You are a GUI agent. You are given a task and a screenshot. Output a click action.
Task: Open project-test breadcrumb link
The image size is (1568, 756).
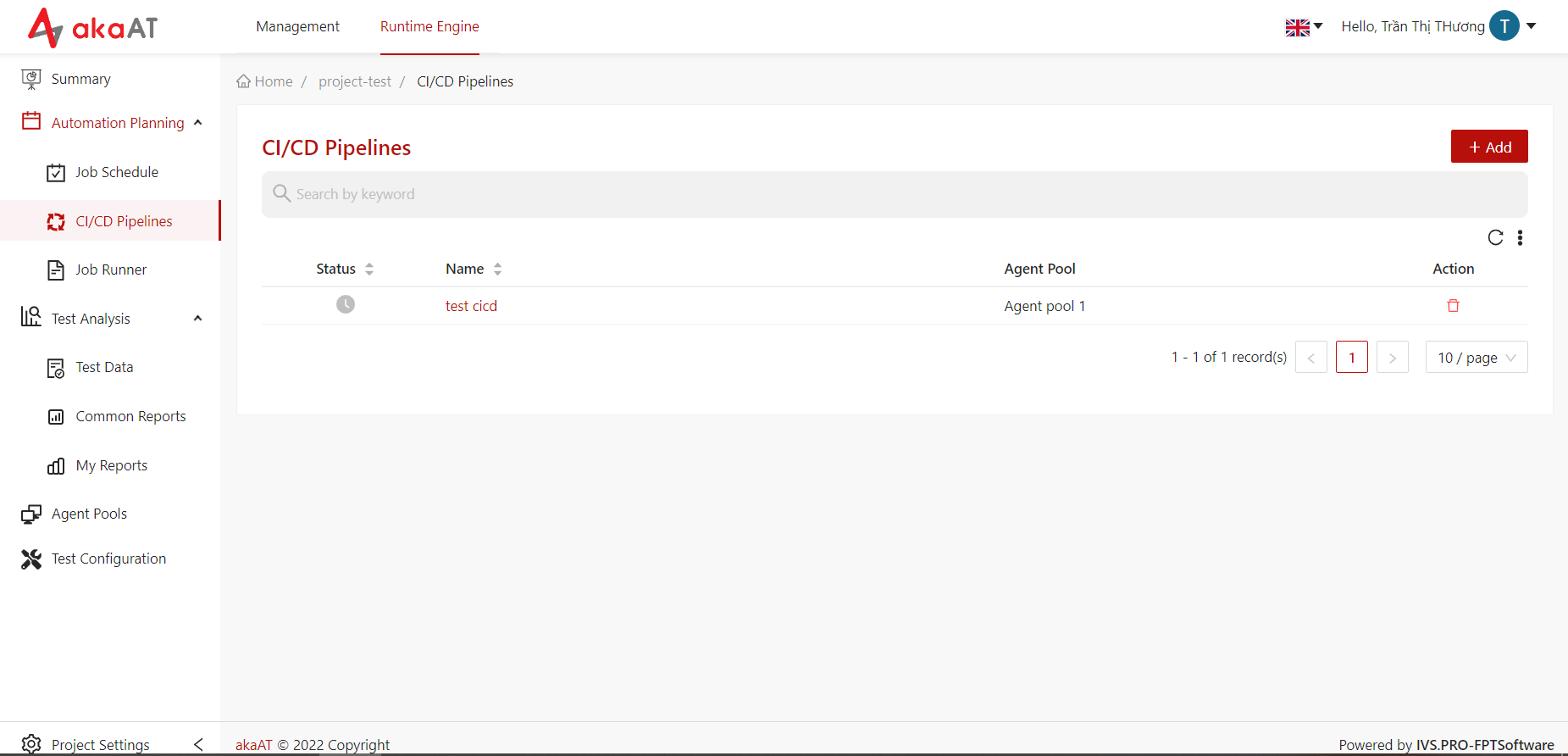coord(355,81)
